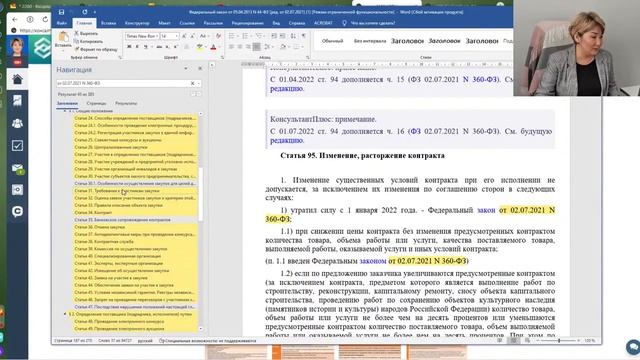Click the multilevel list icon
The image size is (640, 360).
coord(259,36)
